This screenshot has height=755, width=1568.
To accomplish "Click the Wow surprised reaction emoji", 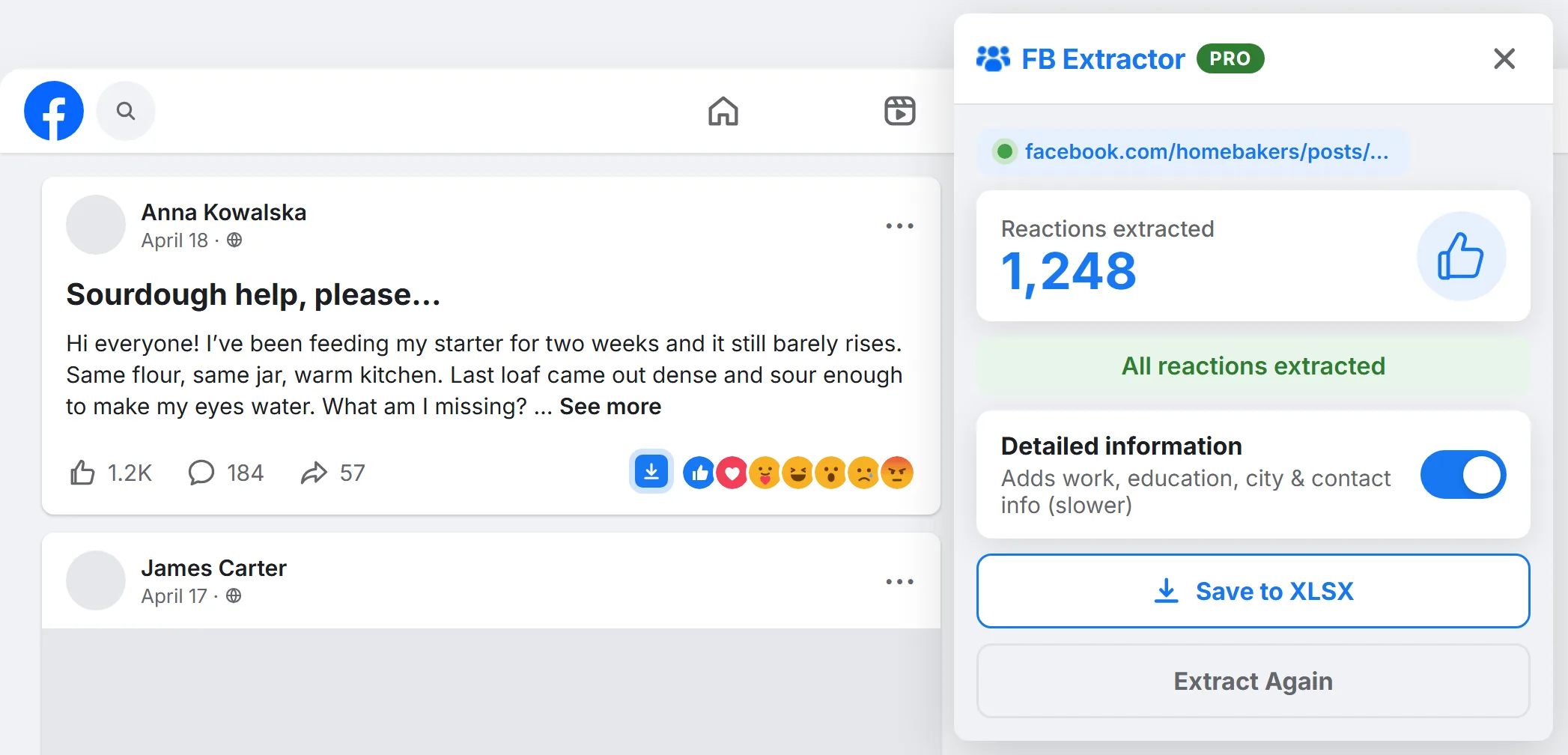I will pyautogui.click(x=830, y=473).
